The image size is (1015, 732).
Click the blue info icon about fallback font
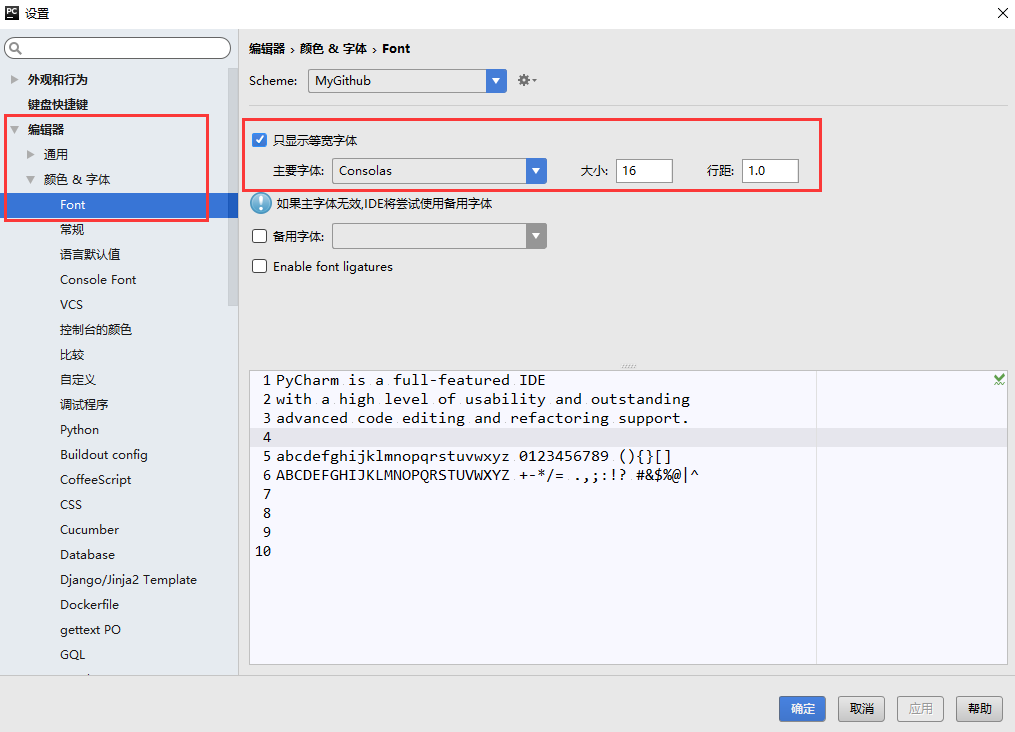pyautogui.click(x=261, y=203)
